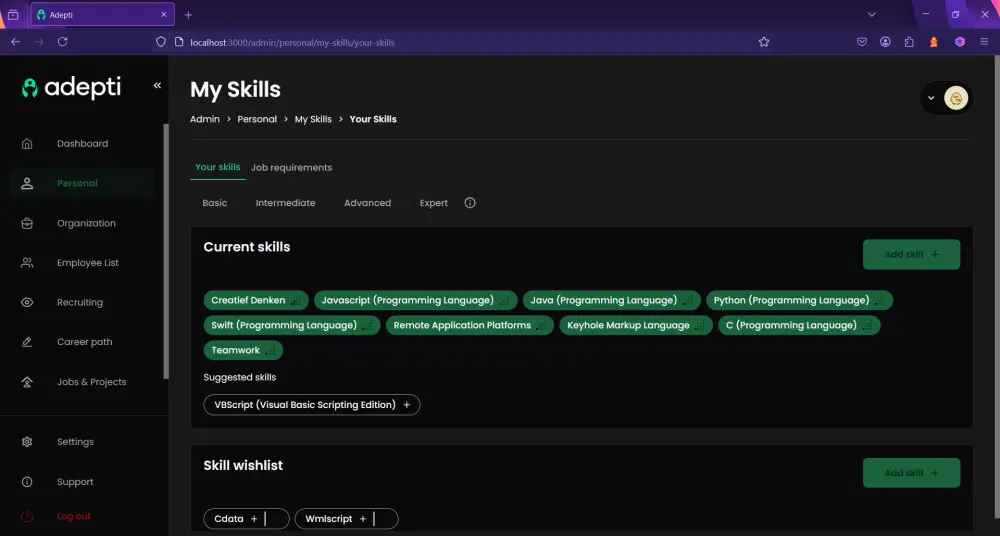The height and width of the screenshot is (536, 1000).
Task: Click the adepti logo
Action: coord(71,87)
